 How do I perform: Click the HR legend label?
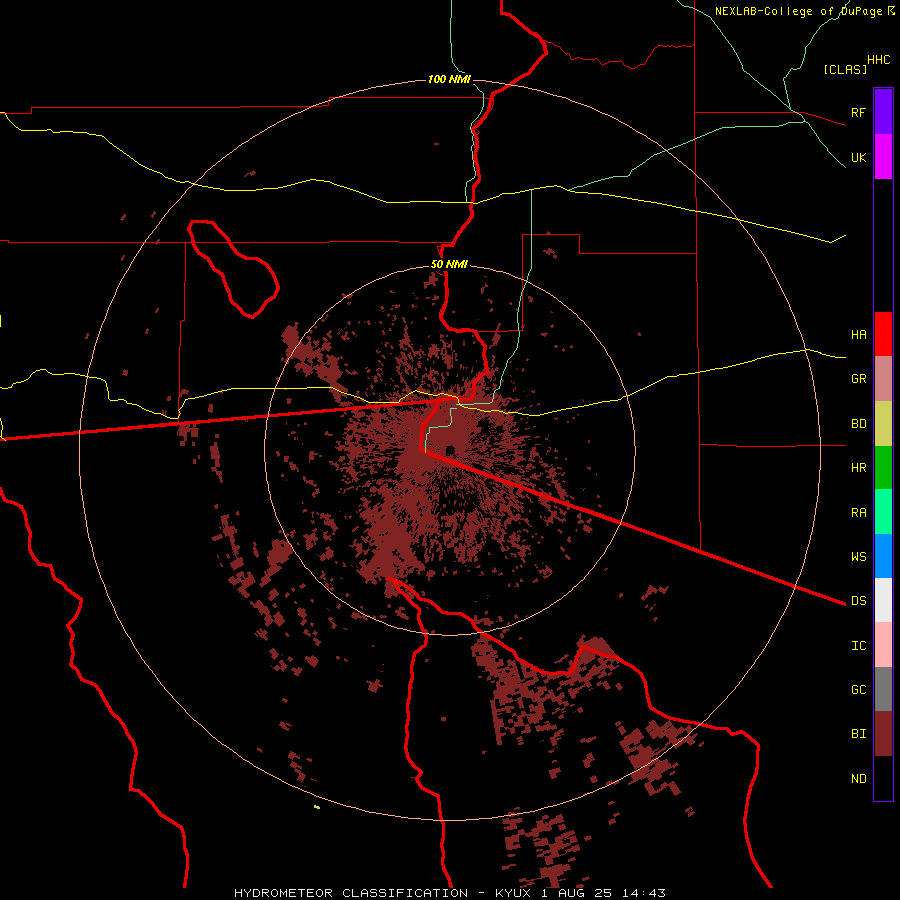coord(858,468)
